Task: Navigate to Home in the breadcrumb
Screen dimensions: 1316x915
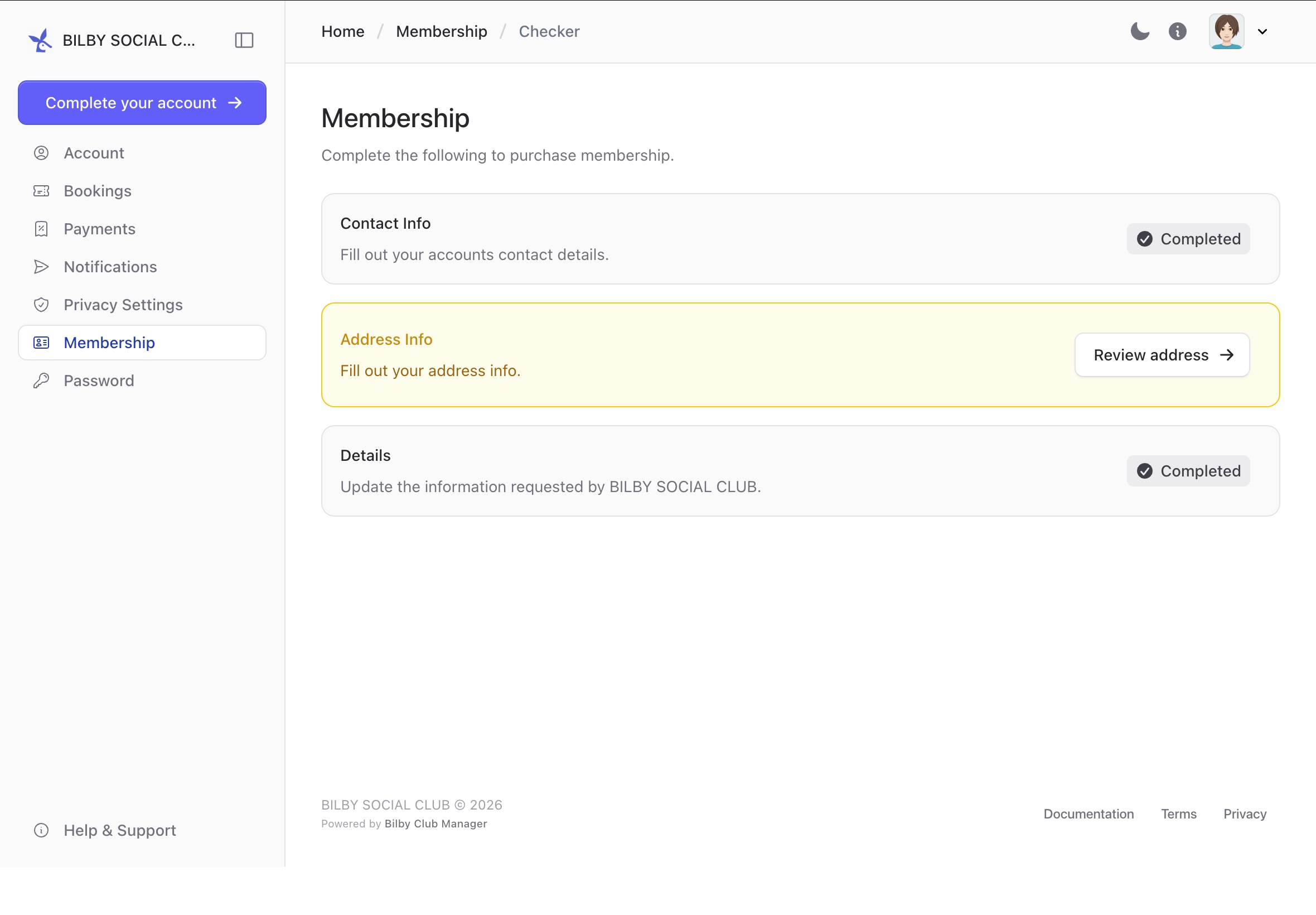Action: [342, 31]
